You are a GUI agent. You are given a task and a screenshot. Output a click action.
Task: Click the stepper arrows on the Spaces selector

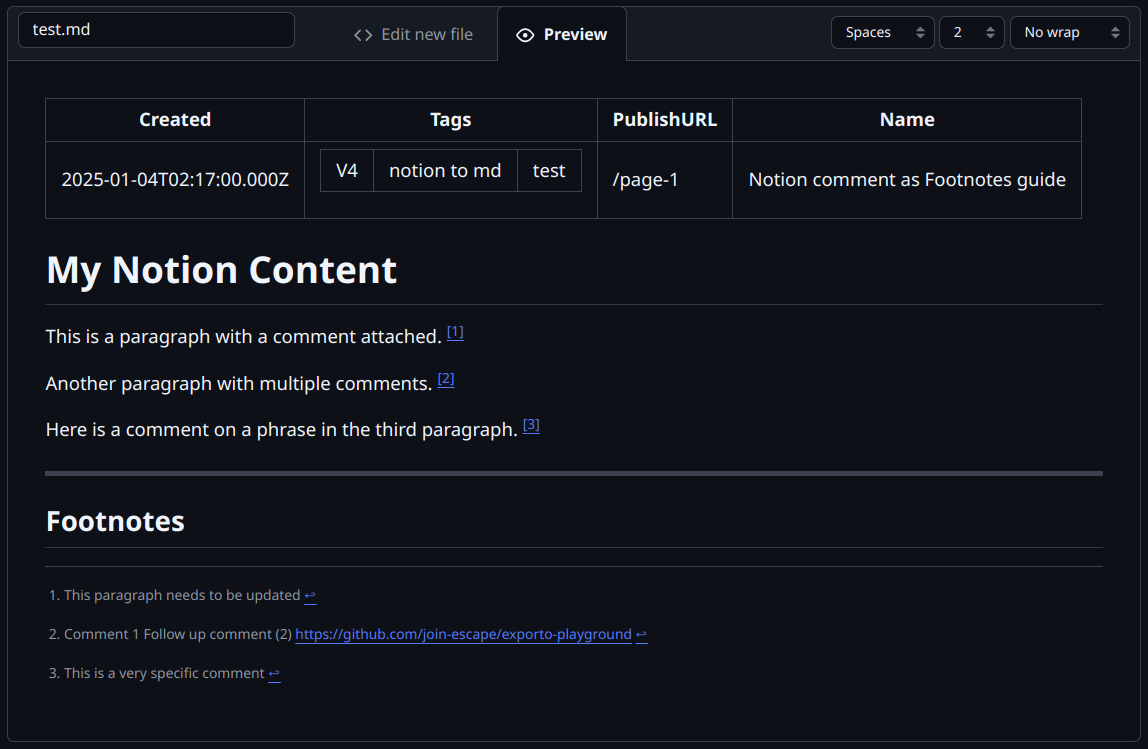point(921,32)
